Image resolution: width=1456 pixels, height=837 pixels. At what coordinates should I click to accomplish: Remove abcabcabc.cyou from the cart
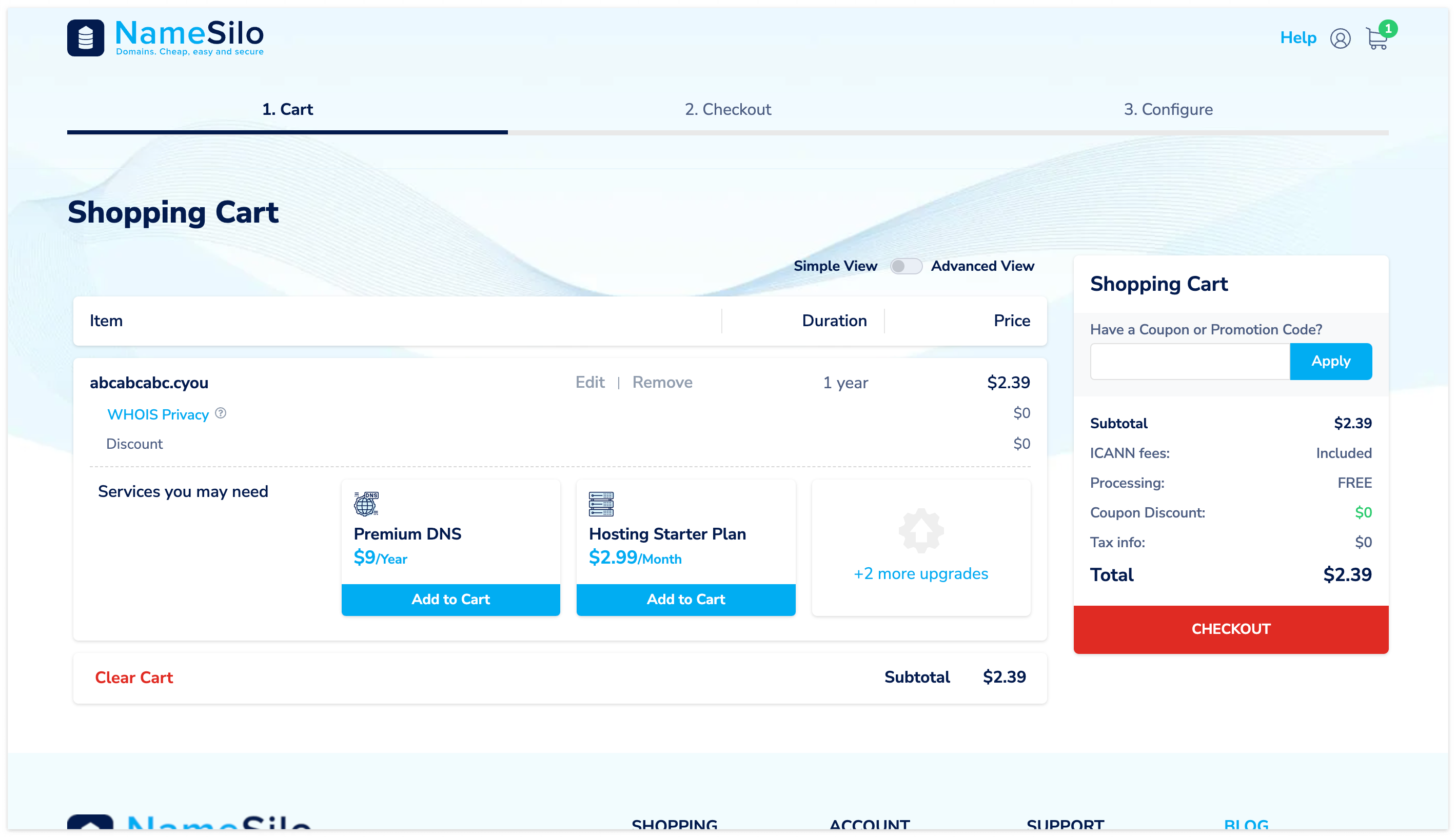pos(662,382)
